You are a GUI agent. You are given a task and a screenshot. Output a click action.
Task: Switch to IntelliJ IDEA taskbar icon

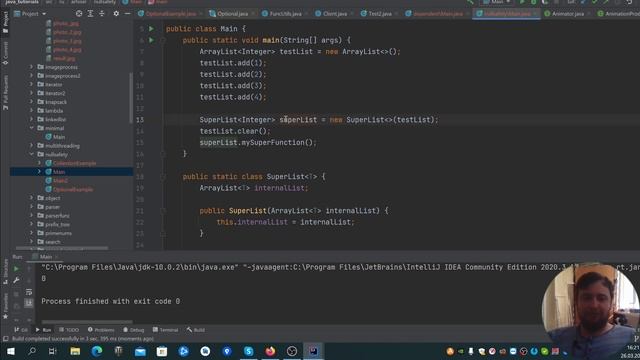coord(313,351)
